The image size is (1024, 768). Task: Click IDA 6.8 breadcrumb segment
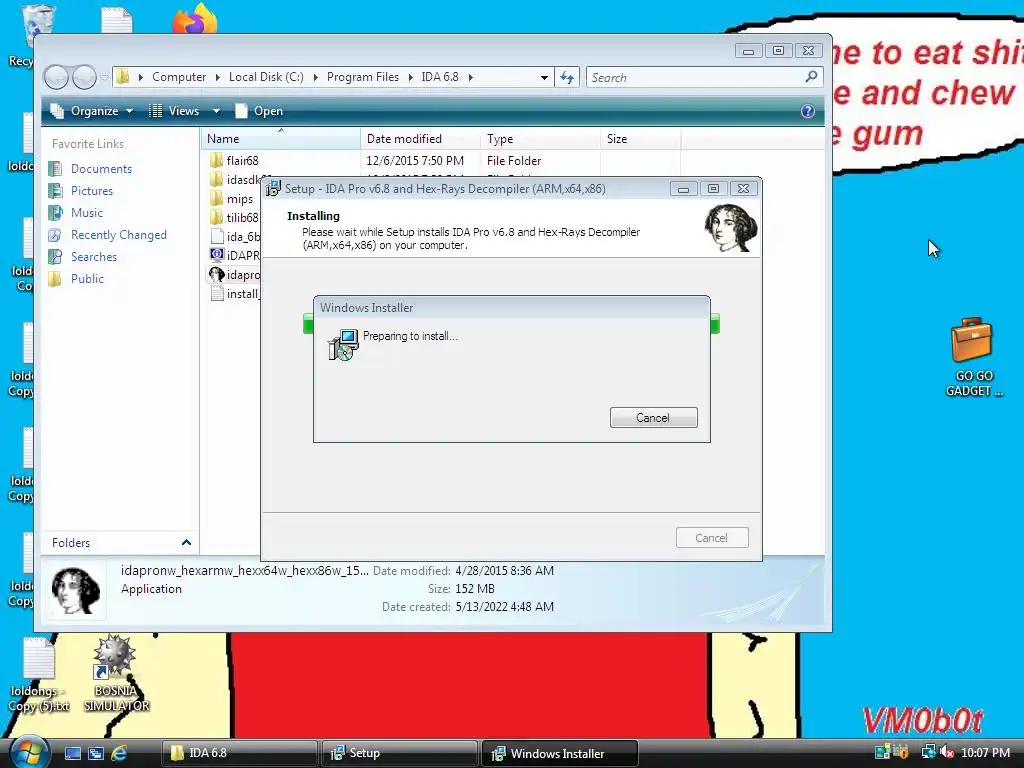coord(440,77)
